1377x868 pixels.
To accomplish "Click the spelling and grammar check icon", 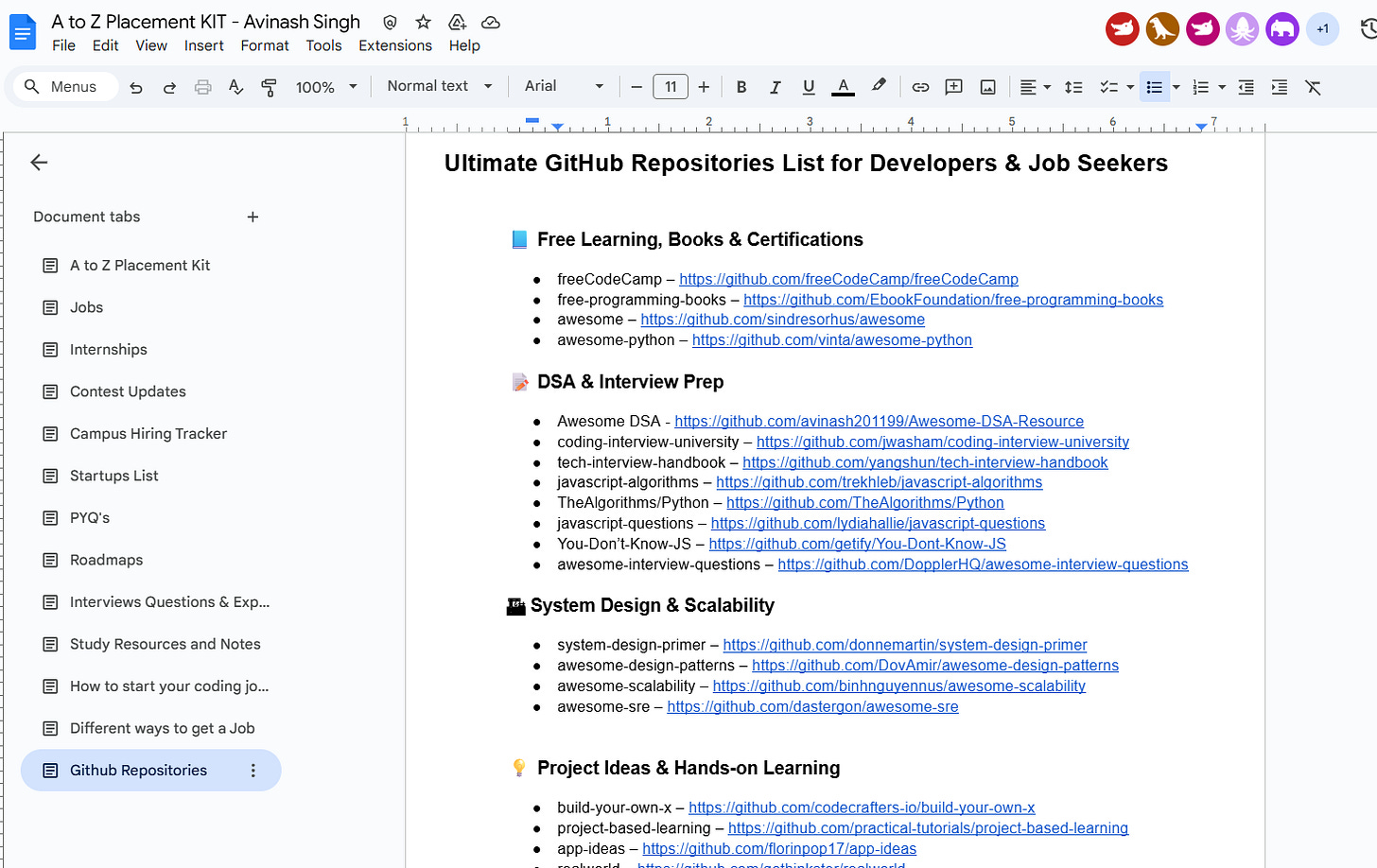I will pos(235,87).
